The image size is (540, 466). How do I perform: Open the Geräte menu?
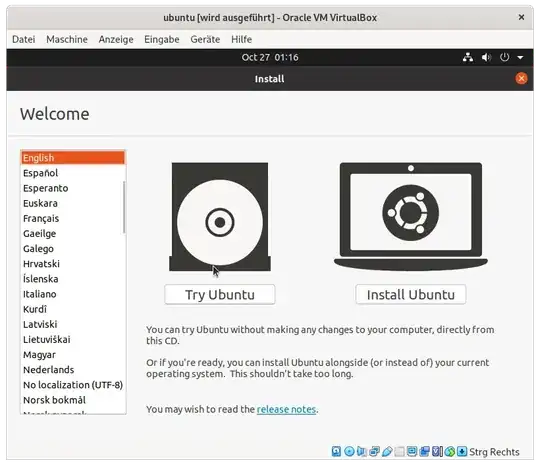(x=205, y=39)
